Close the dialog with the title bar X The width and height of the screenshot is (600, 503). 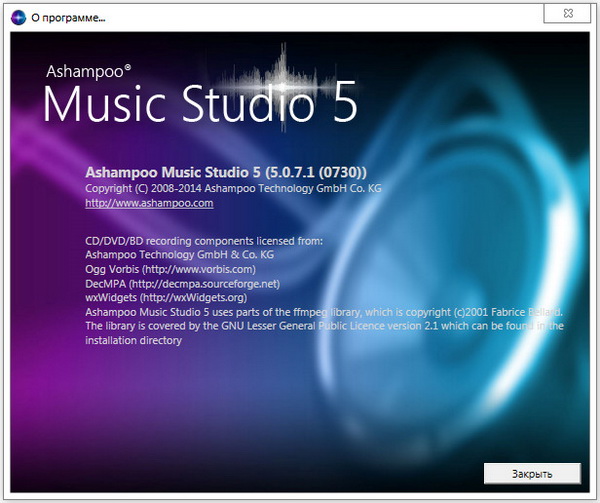(571, 15)
